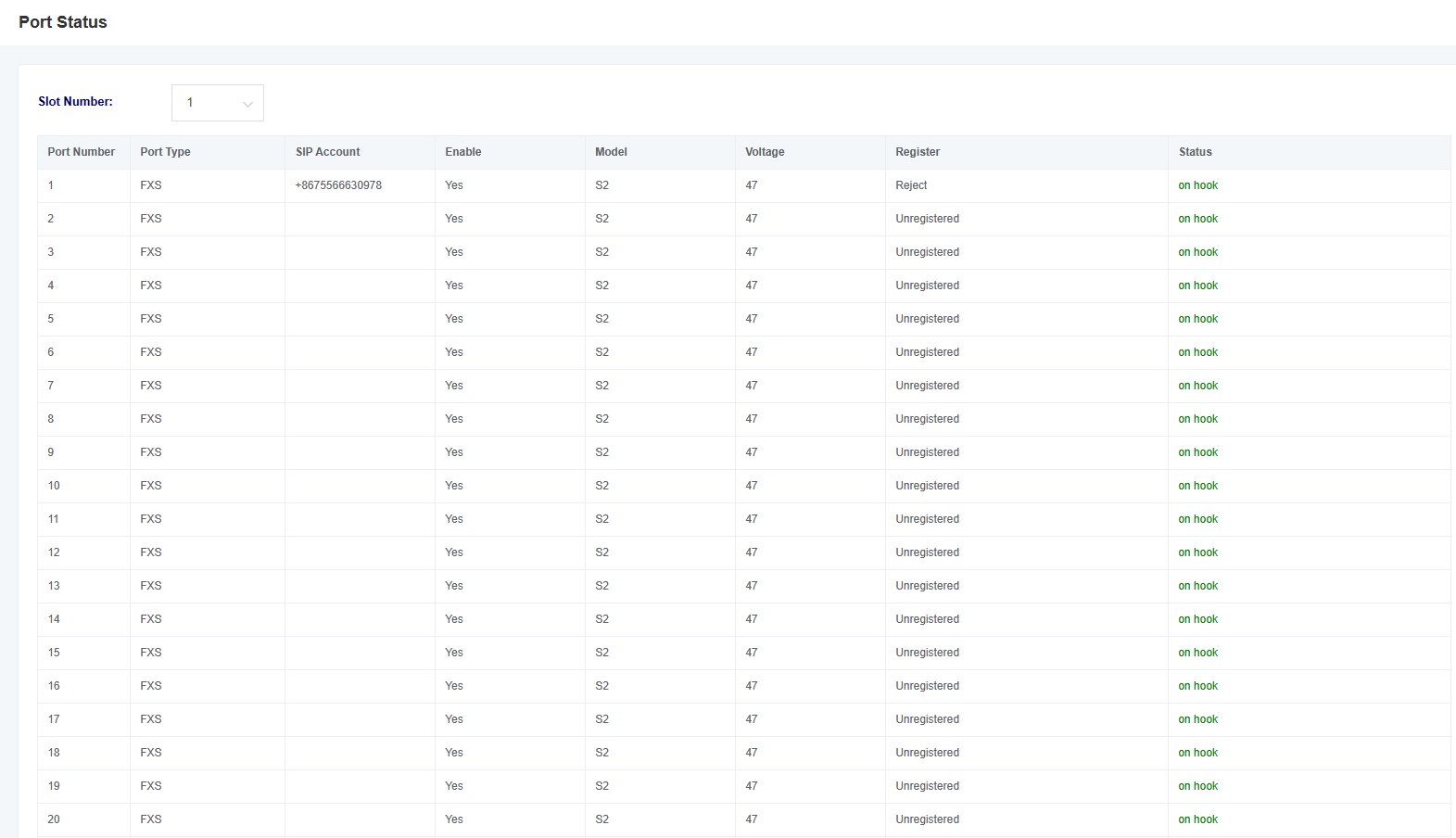The height and width of the screenshot is (838, 1456).
Task: Select SIP account +8675566630978
Action: 338,185
